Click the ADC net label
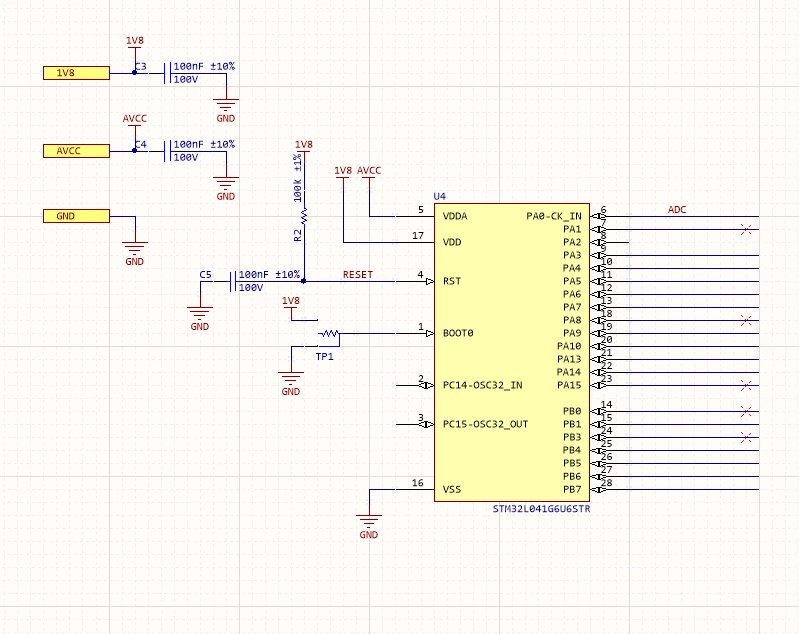Screen dimensions: 799x634 point(677,209)
